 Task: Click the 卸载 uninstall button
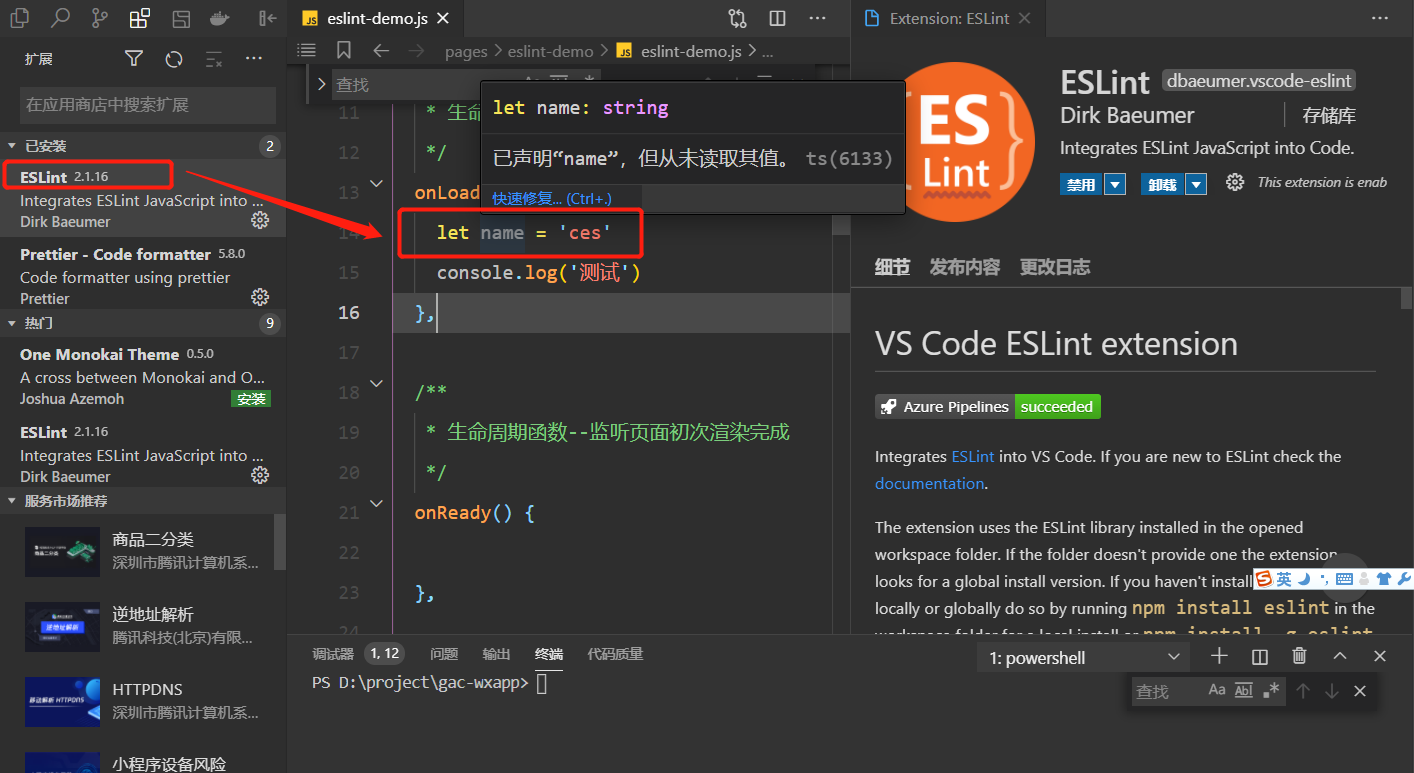pos(1162,184)
